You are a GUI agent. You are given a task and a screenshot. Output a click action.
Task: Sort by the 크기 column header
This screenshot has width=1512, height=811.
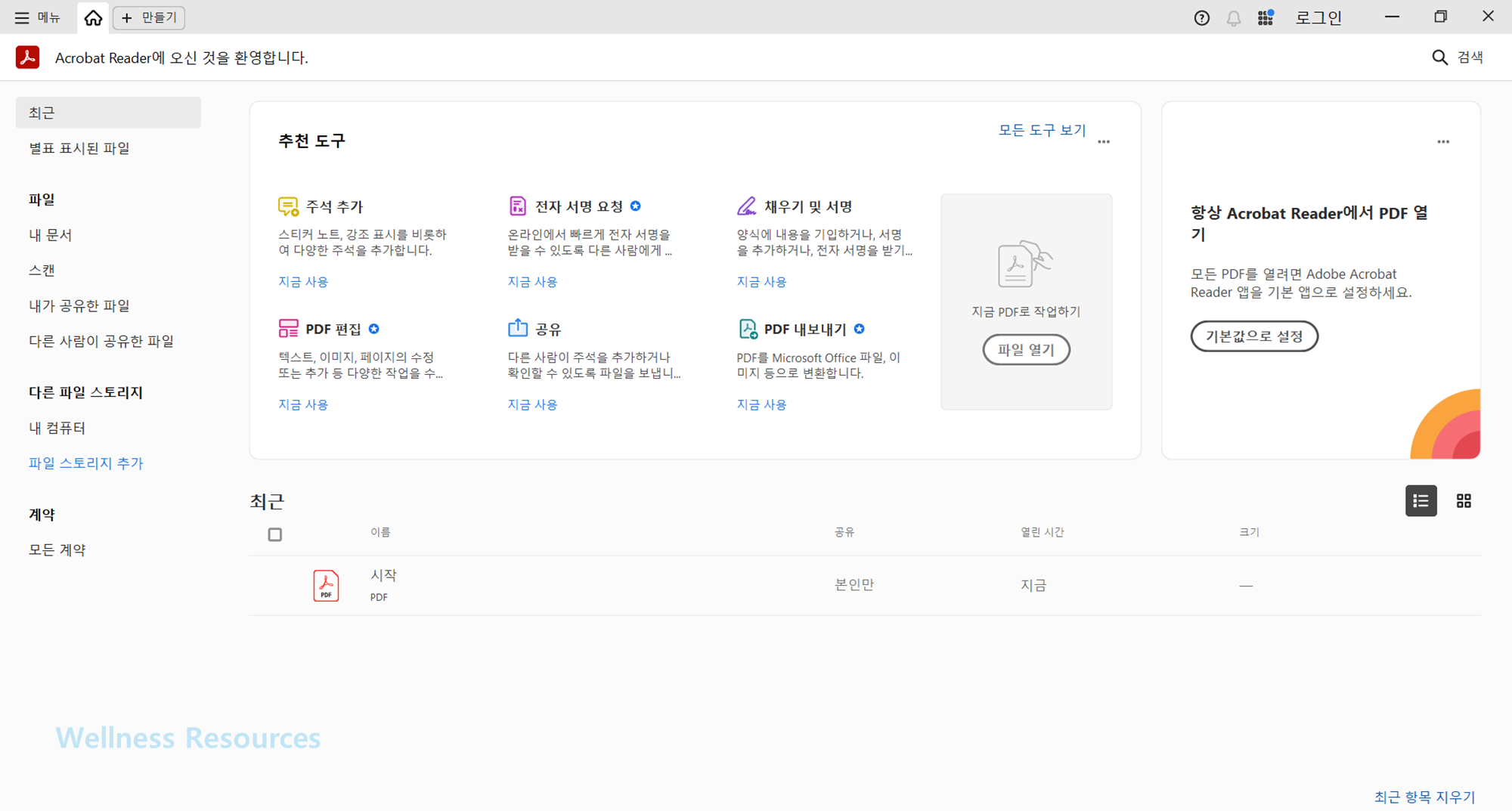tap(1249, 533)
